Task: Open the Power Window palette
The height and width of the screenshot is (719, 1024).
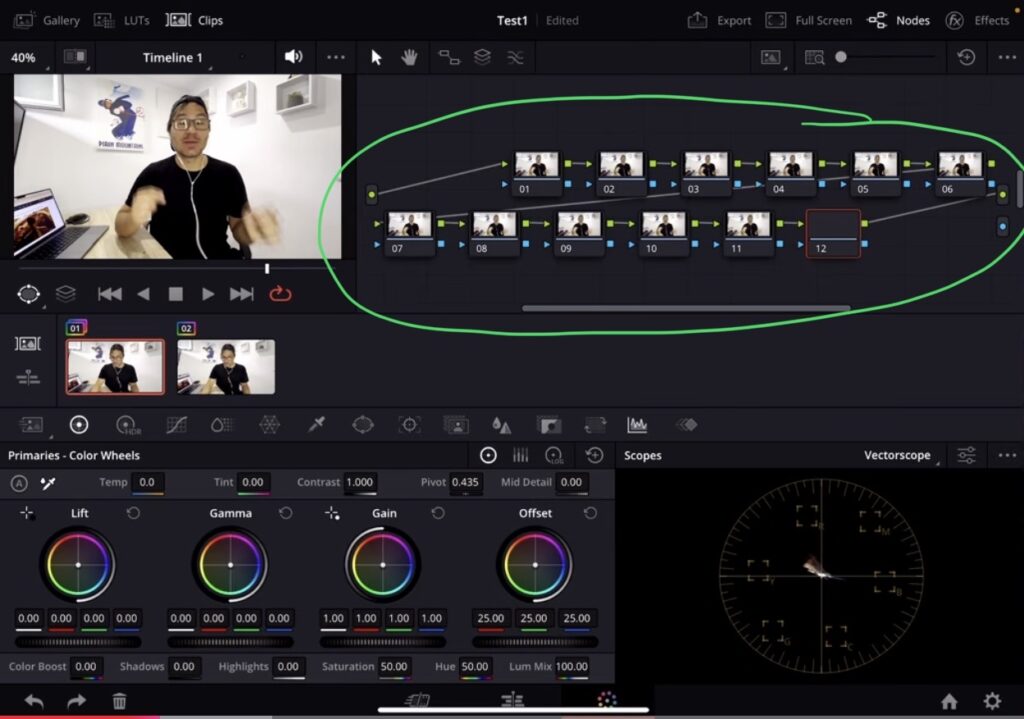Action: coord(363,425)
